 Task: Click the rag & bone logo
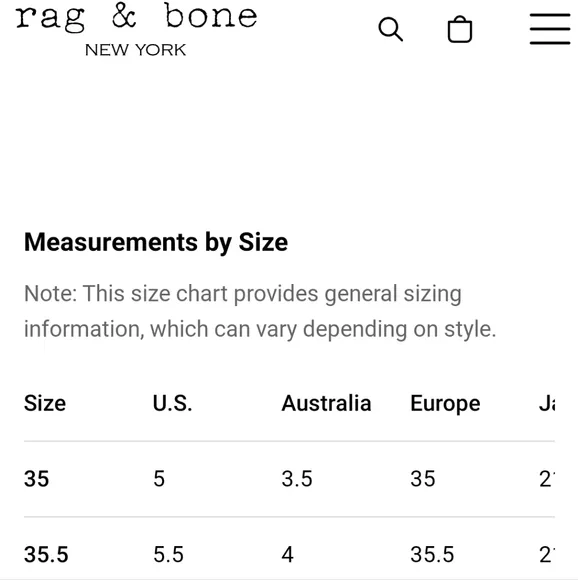point(136,17)
